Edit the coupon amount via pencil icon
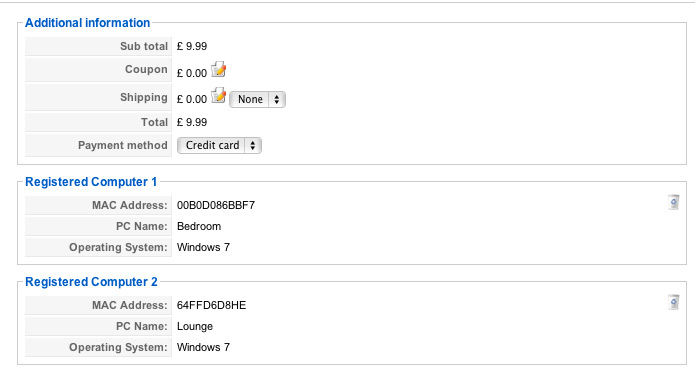The height and width of the screenshot is (388, 695). (219, 70)
